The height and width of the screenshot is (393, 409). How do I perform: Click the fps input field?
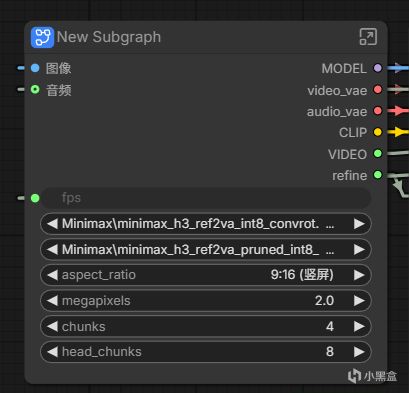[205, 198]
